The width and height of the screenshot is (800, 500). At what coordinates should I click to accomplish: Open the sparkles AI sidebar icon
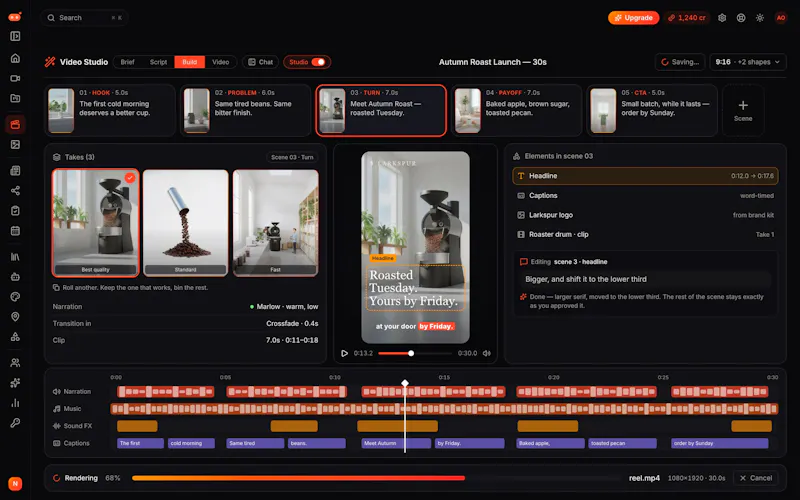click(x=15, y=383)
